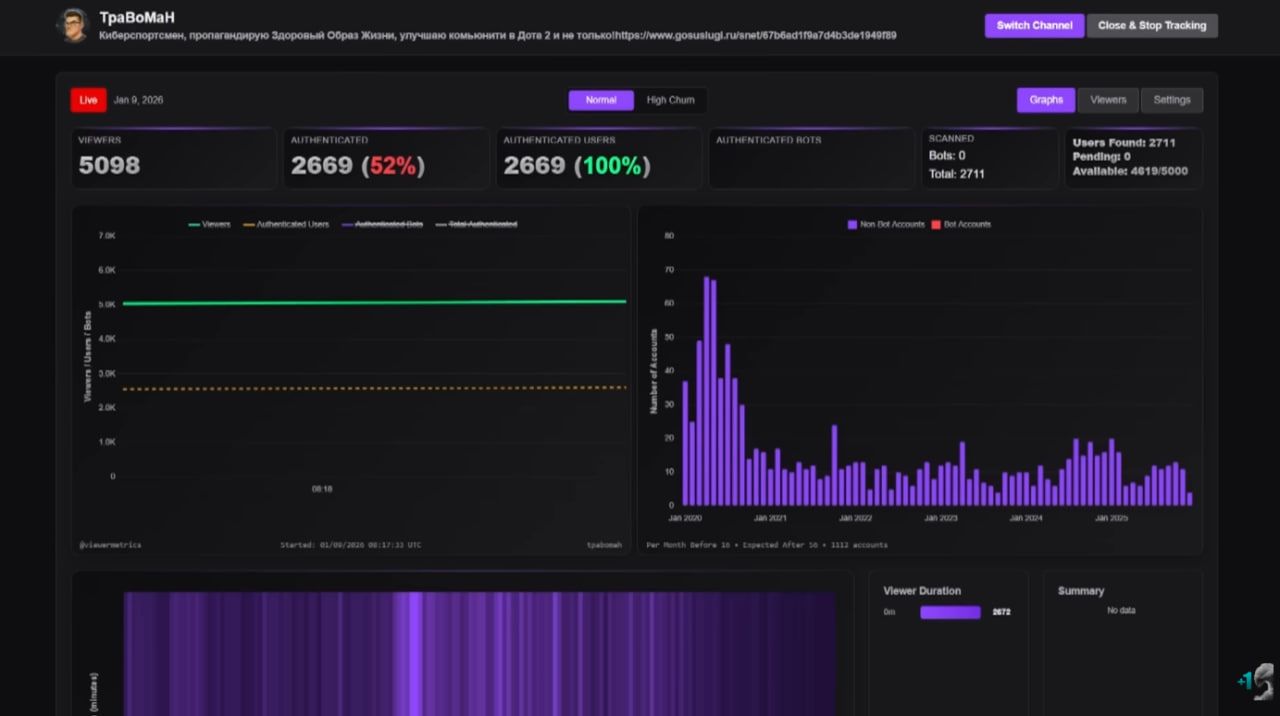Viewport: 1280px width, 716px height.
Task: Switch to High Churn mode
Action: coord(670,100)
